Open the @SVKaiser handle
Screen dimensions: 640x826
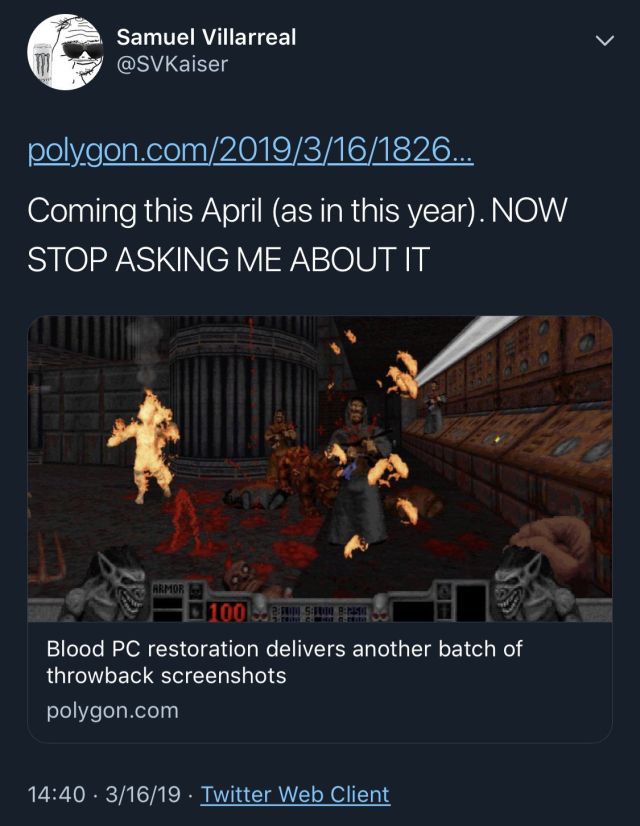pyautogui.click(x=172, y=65)
